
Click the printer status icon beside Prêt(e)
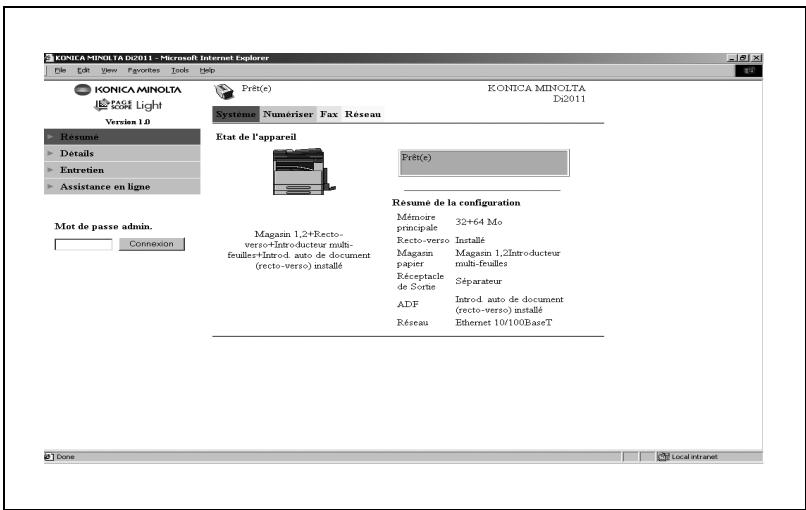224,92
